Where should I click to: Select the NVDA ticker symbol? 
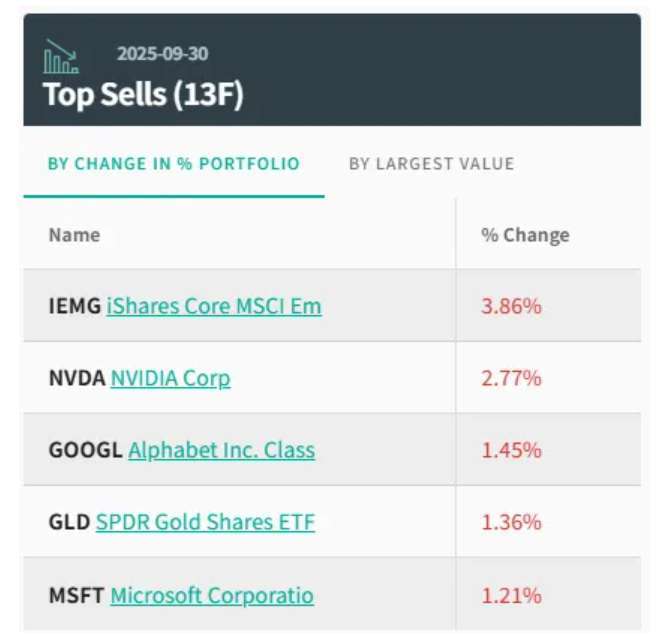click(x=77, y=378)
